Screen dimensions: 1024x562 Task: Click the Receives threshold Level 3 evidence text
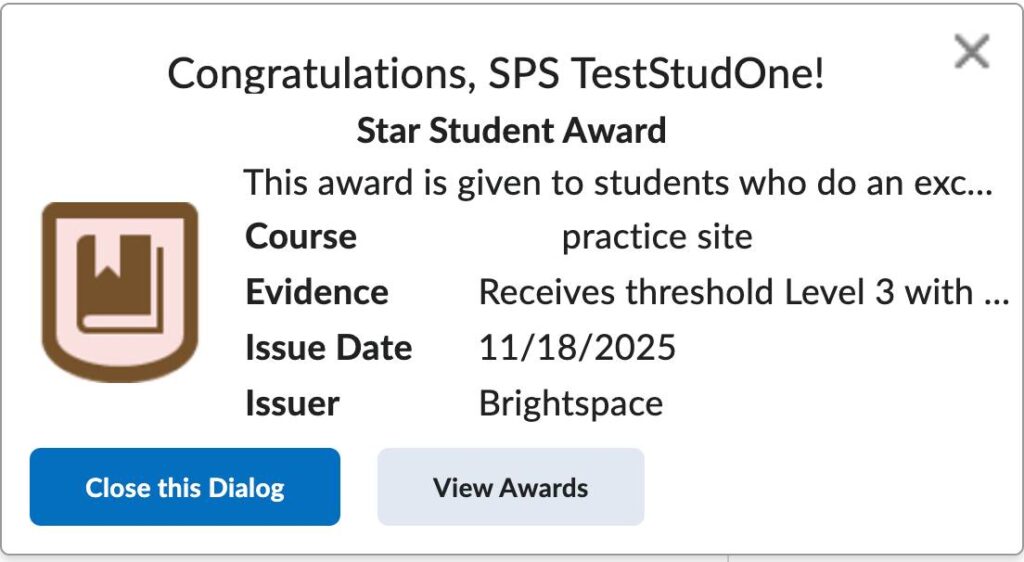(726, 292)
